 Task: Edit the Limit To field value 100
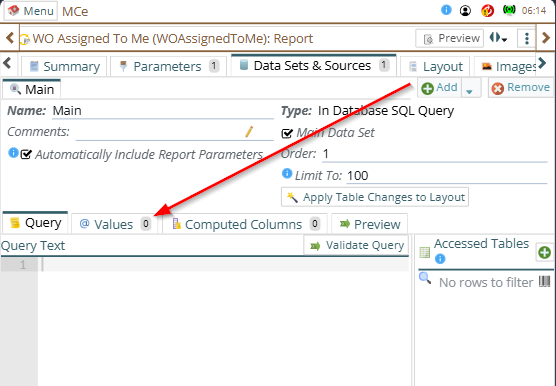[446, 176]
